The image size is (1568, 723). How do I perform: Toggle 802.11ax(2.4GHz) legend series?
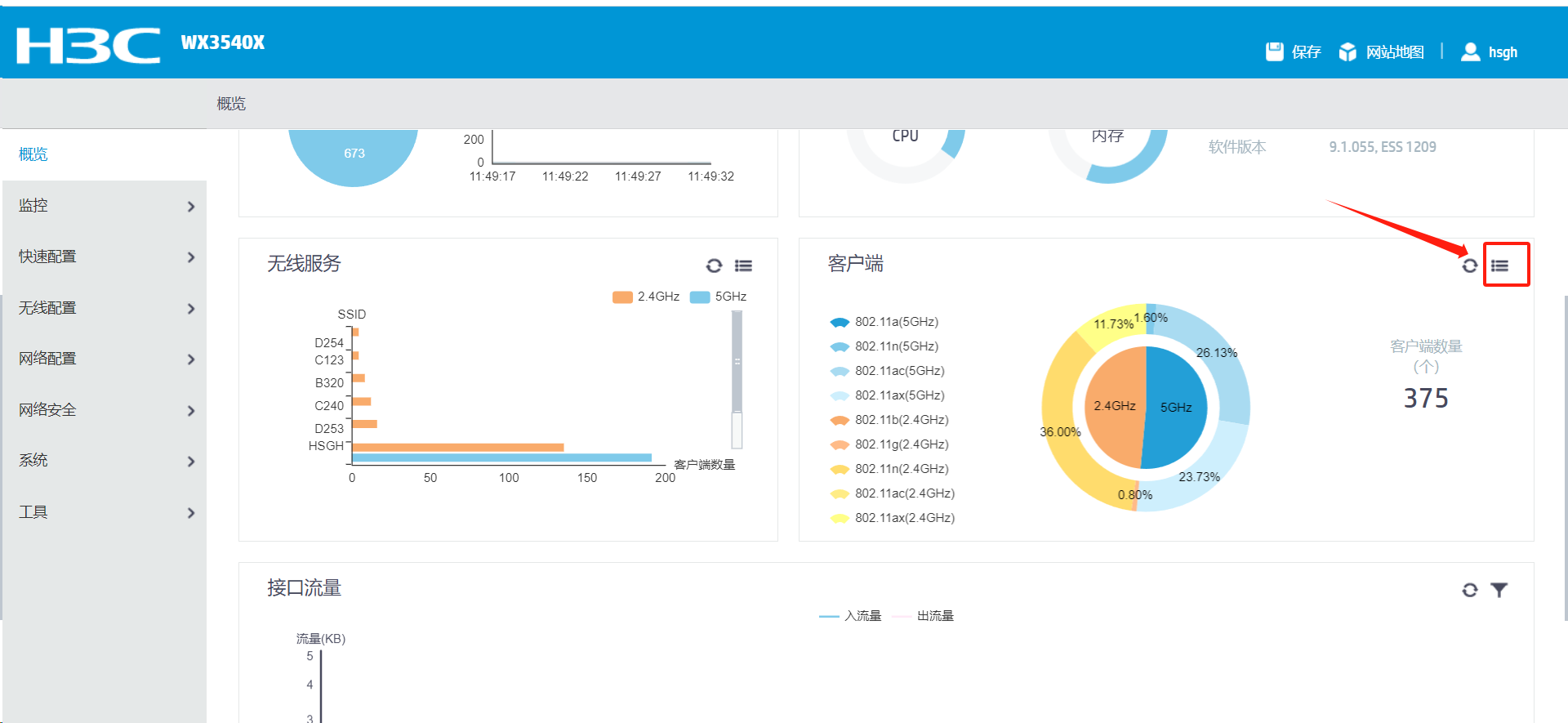[x=893, y=518]
